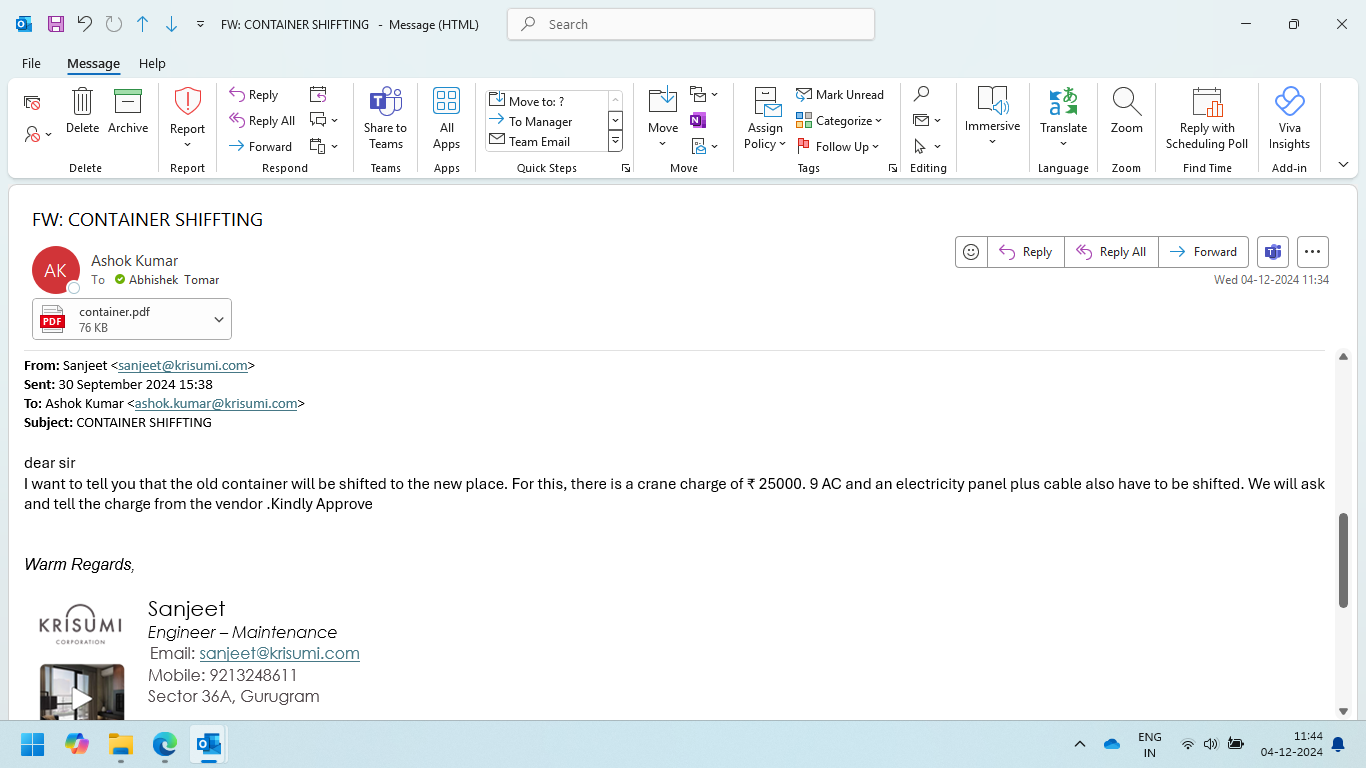Expand the Categorize dropdown
The width and height of the screenshot is (1366, 768).
pos(840,121)
